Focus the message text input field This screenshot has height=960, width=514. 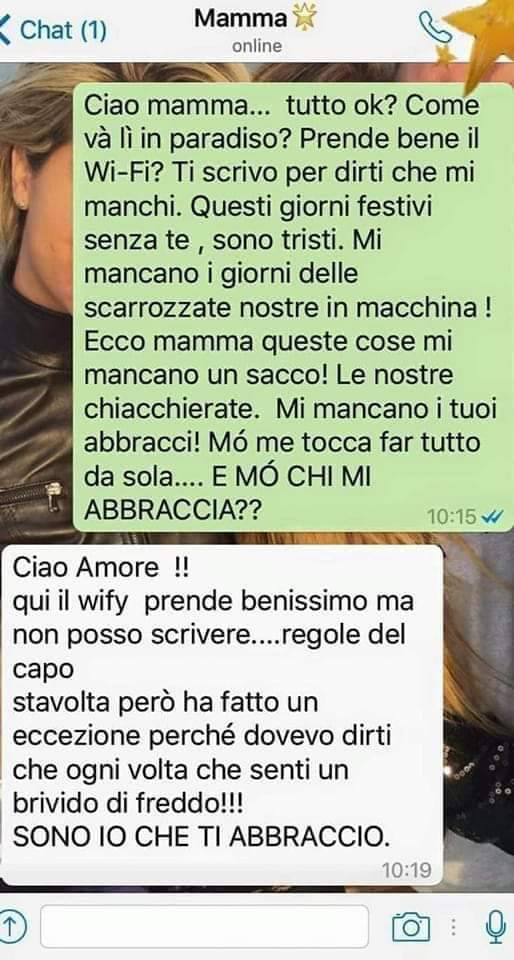(x=204, y=926)
